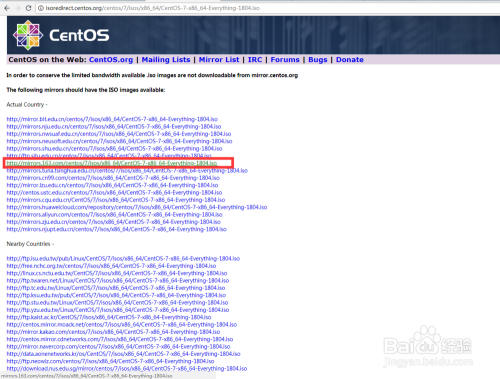Open the IRC link

pos(255,60)
